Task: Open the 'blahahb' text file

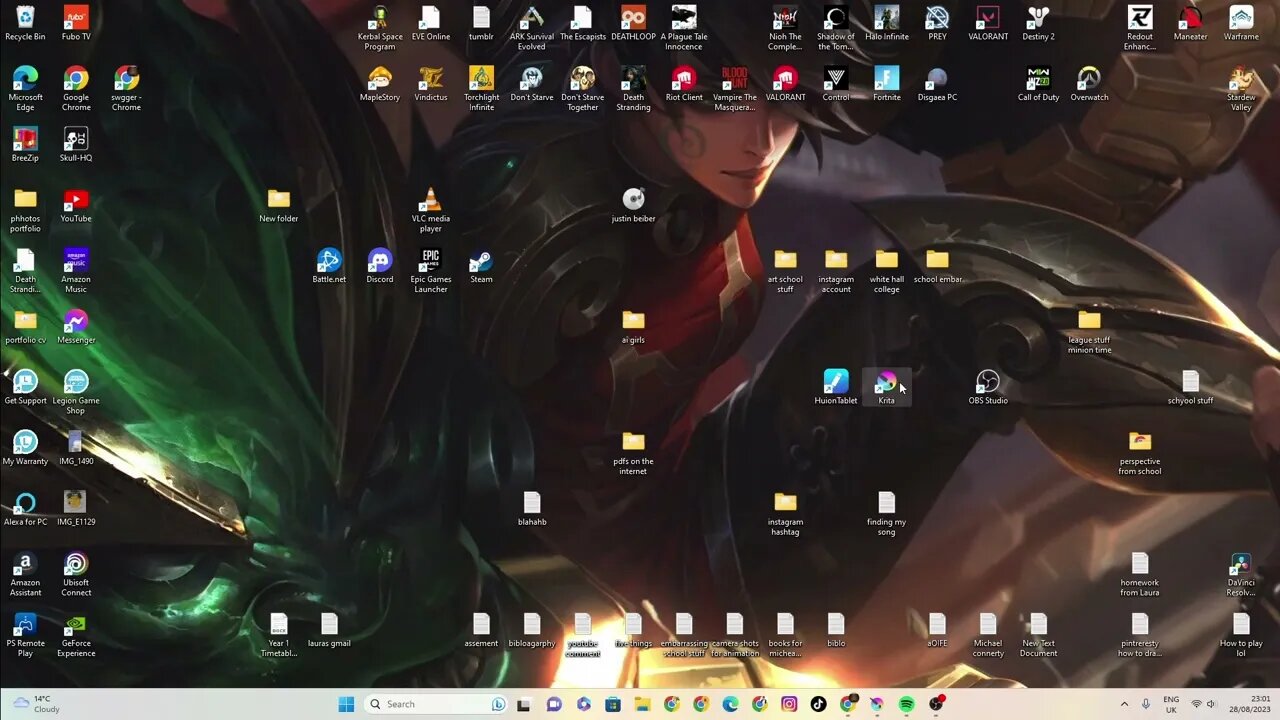Action: [x=532, y=508]
